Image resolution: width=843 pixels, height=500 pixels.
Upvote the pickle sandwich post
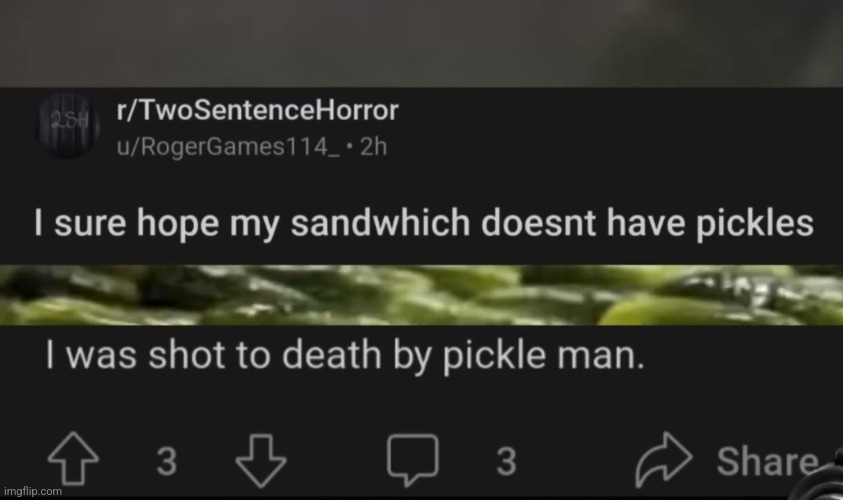(x=73, y=459)
